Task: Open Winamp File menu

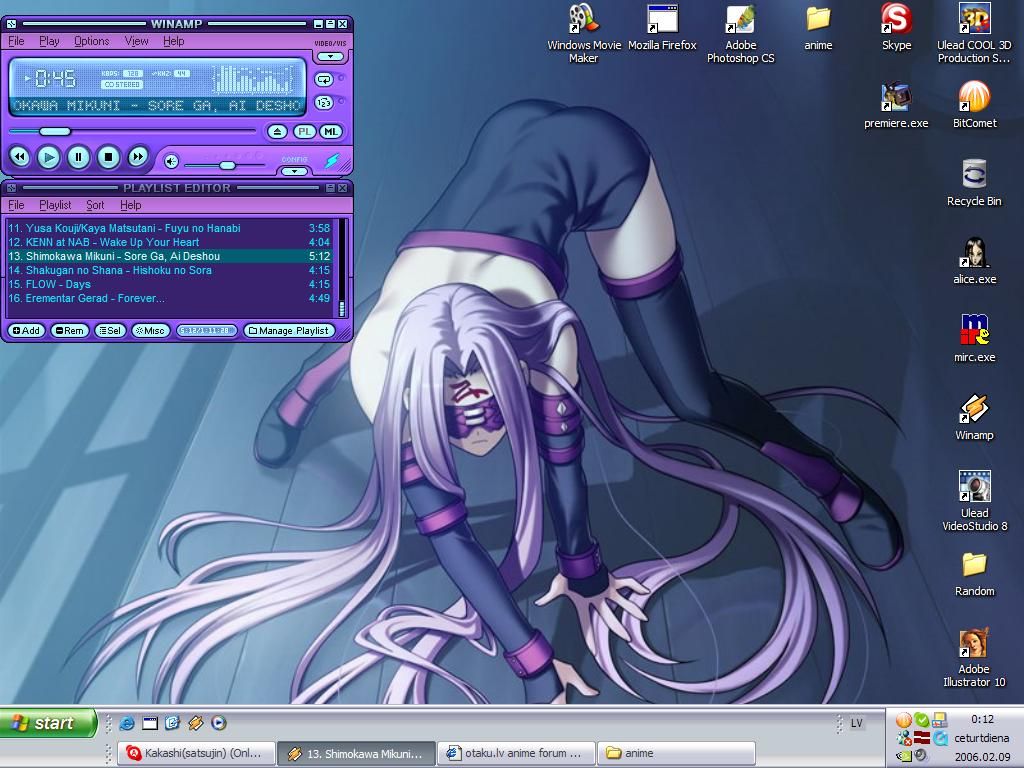Action: [x=16, y=41]
